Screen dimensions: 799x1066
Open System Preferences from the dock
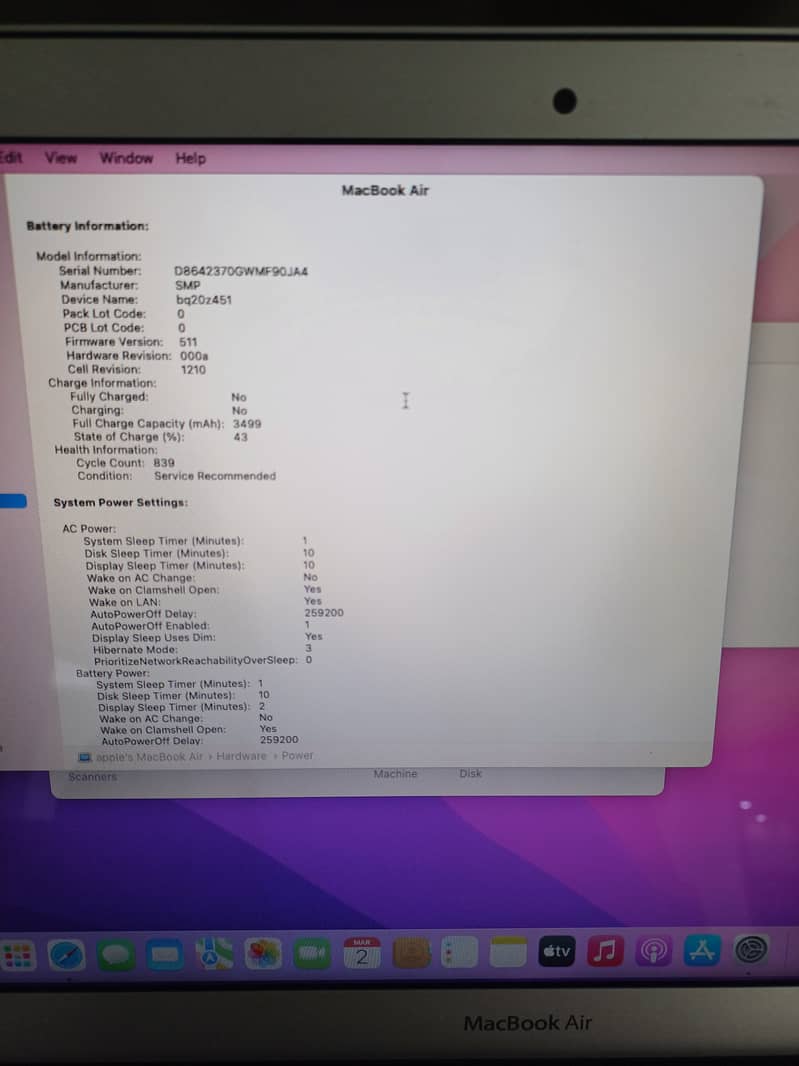click(753, 951)
